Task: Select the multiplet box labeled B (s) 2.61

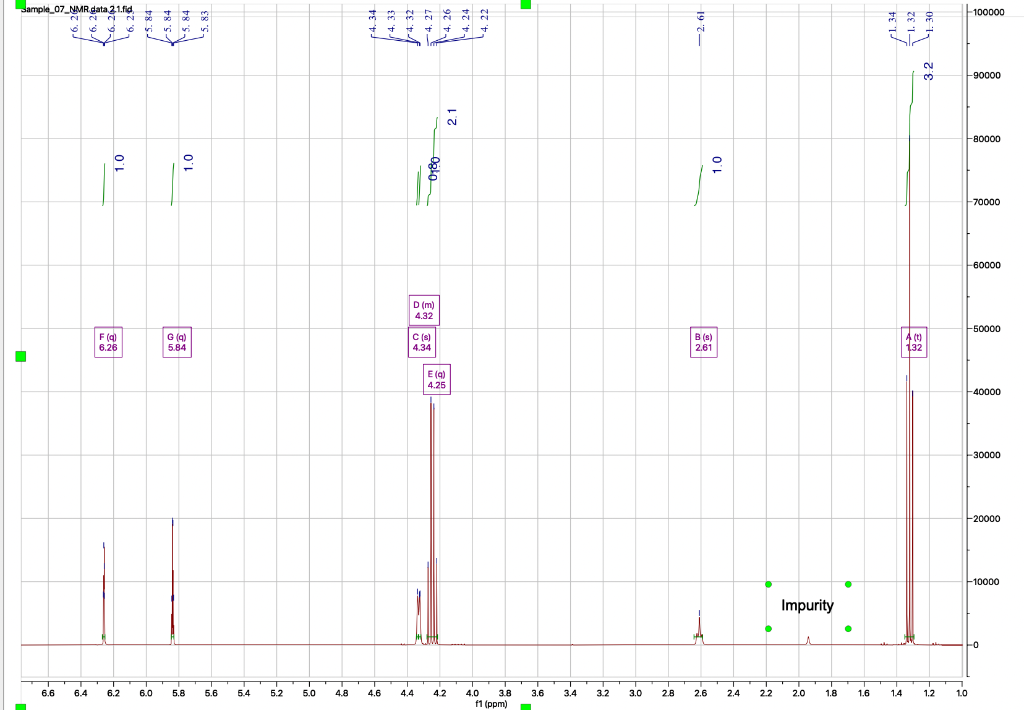Action: pyautogui.click(x=704, y=343)
